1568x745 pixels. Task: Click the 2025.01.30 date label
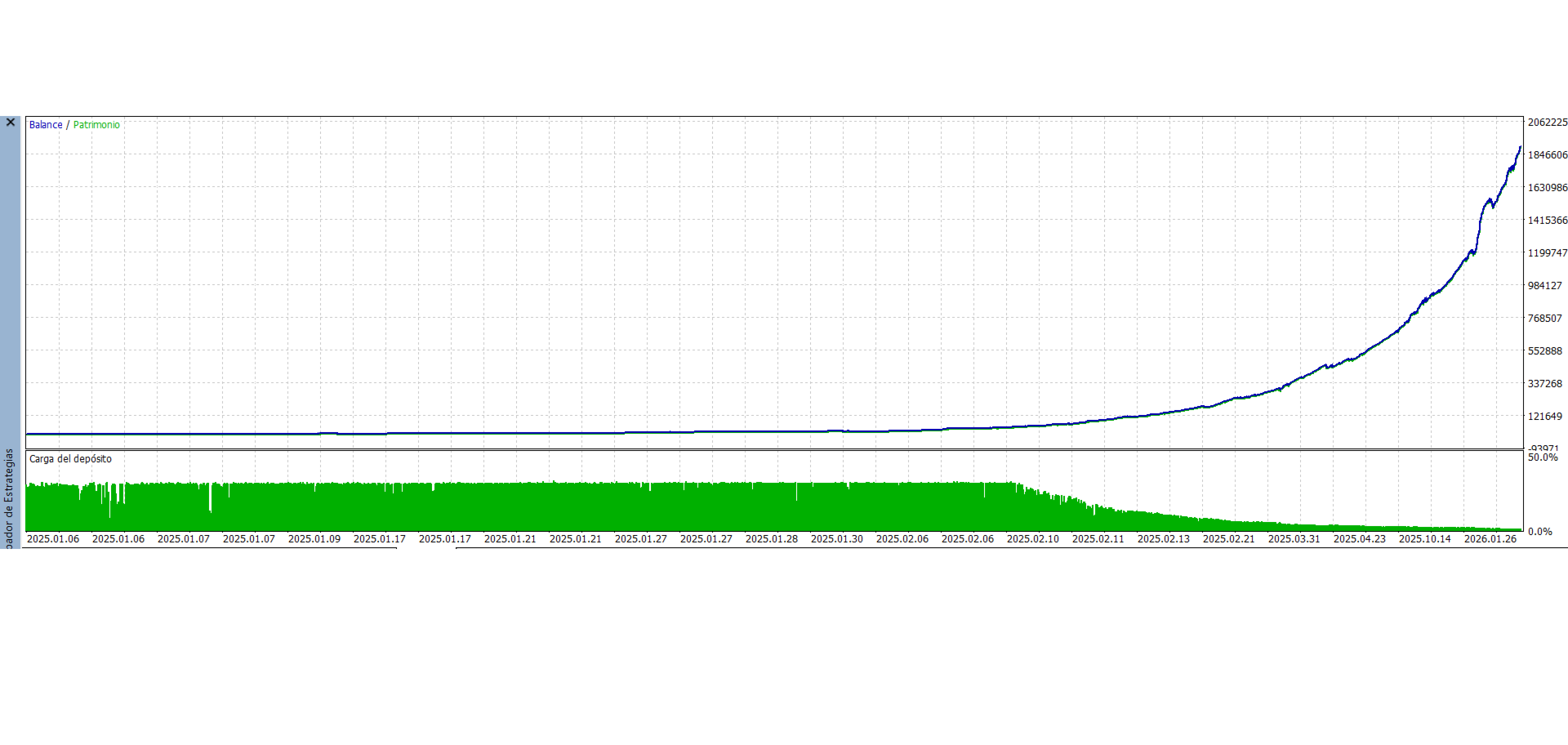click(837, 539)
